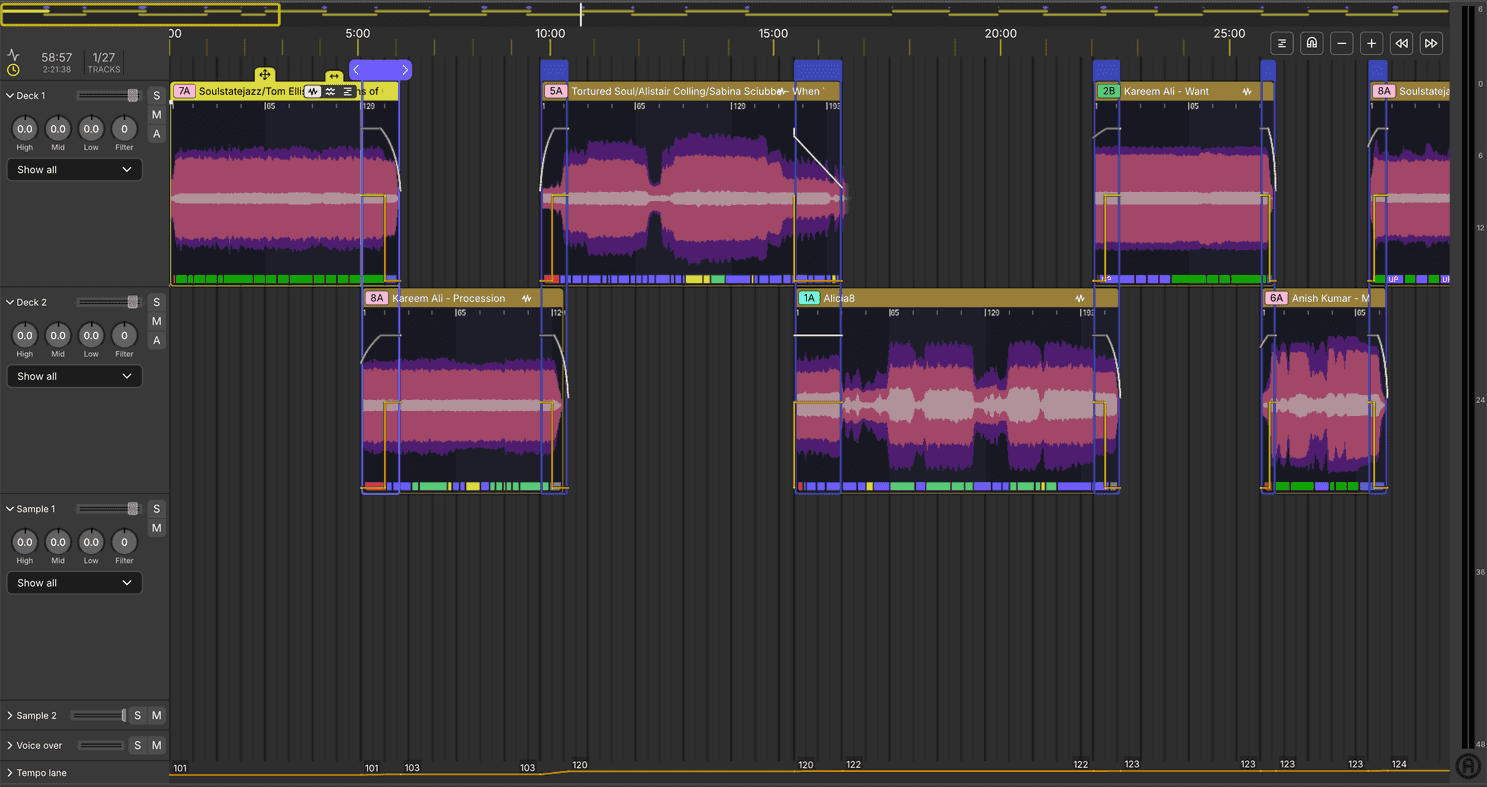Viewport: 1487px width, 787px height.
Task: Expand the Voice over lane
Action: [10, 745]
